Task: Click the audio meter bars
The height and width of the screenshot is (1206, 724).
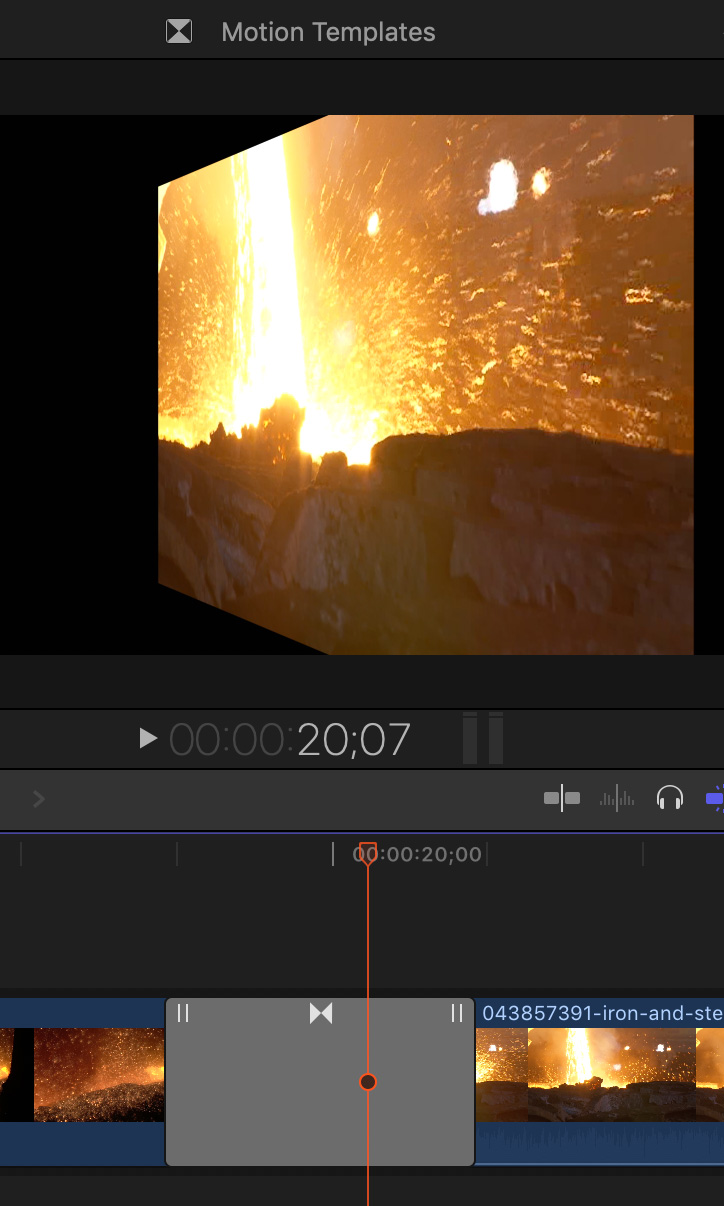Action: 482,738
